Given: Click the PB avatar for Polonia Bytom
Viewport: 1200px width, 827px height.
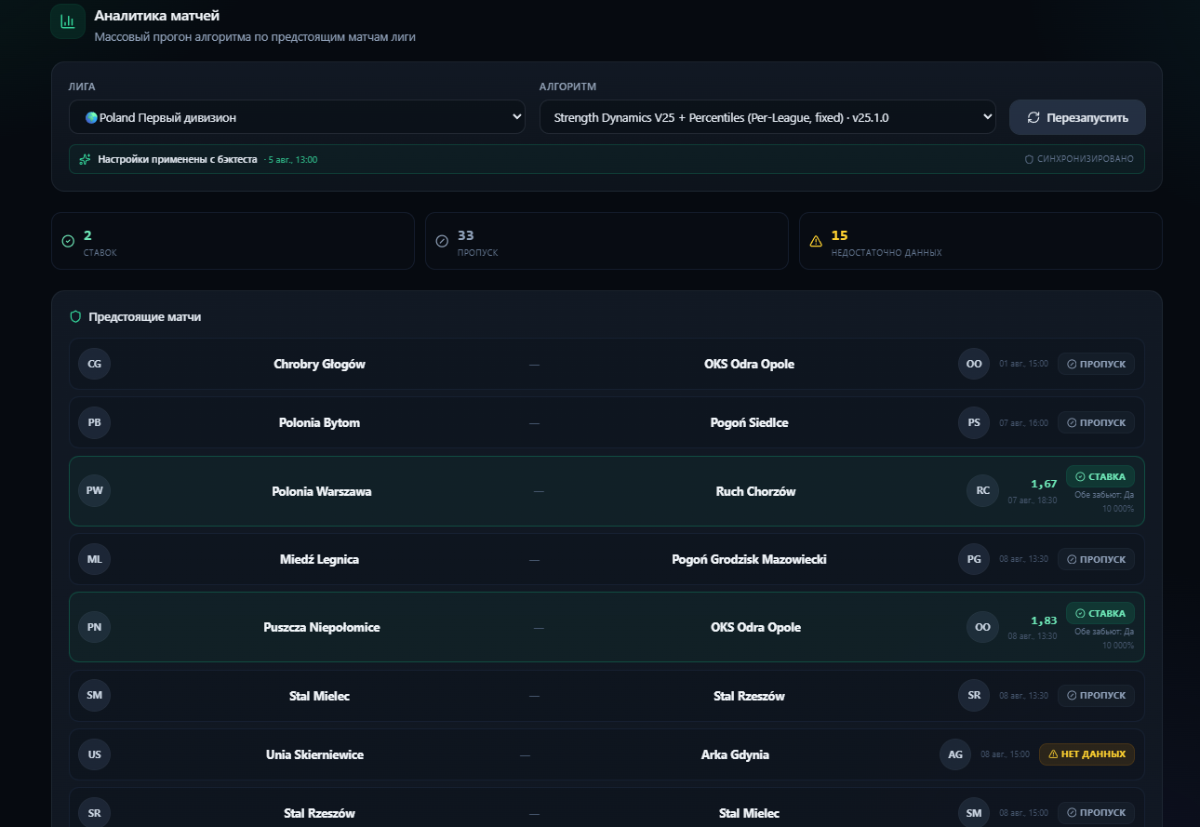Looking at the screenshot, I should (x=94, y=422).
